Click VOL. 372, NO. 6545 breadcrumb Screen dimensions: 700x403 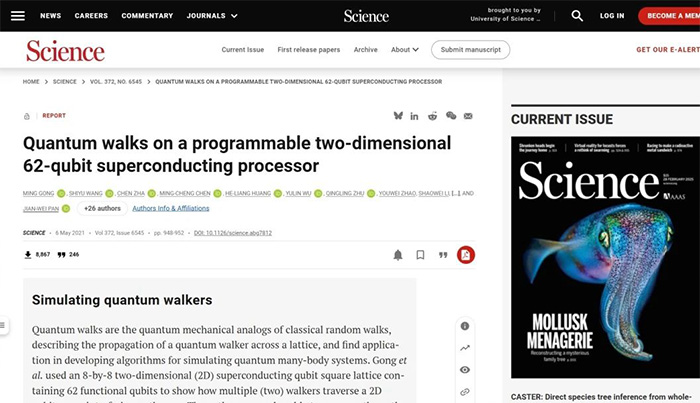coord(116,82)
